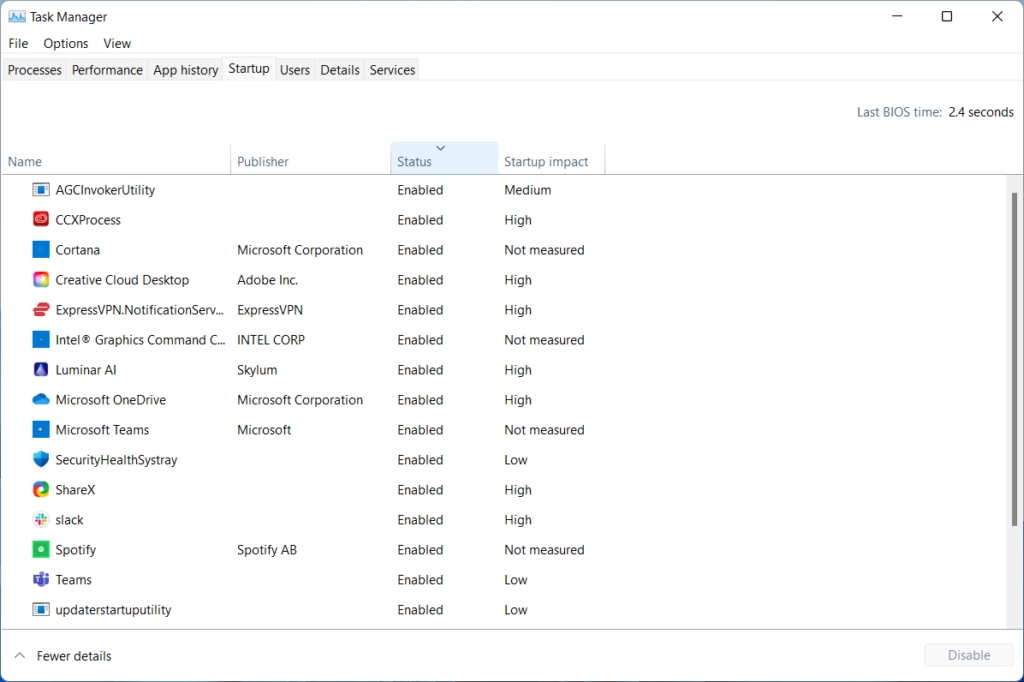Click the Skylum publisher cell
Screen dimensions: 1024x682
(257, 370)
